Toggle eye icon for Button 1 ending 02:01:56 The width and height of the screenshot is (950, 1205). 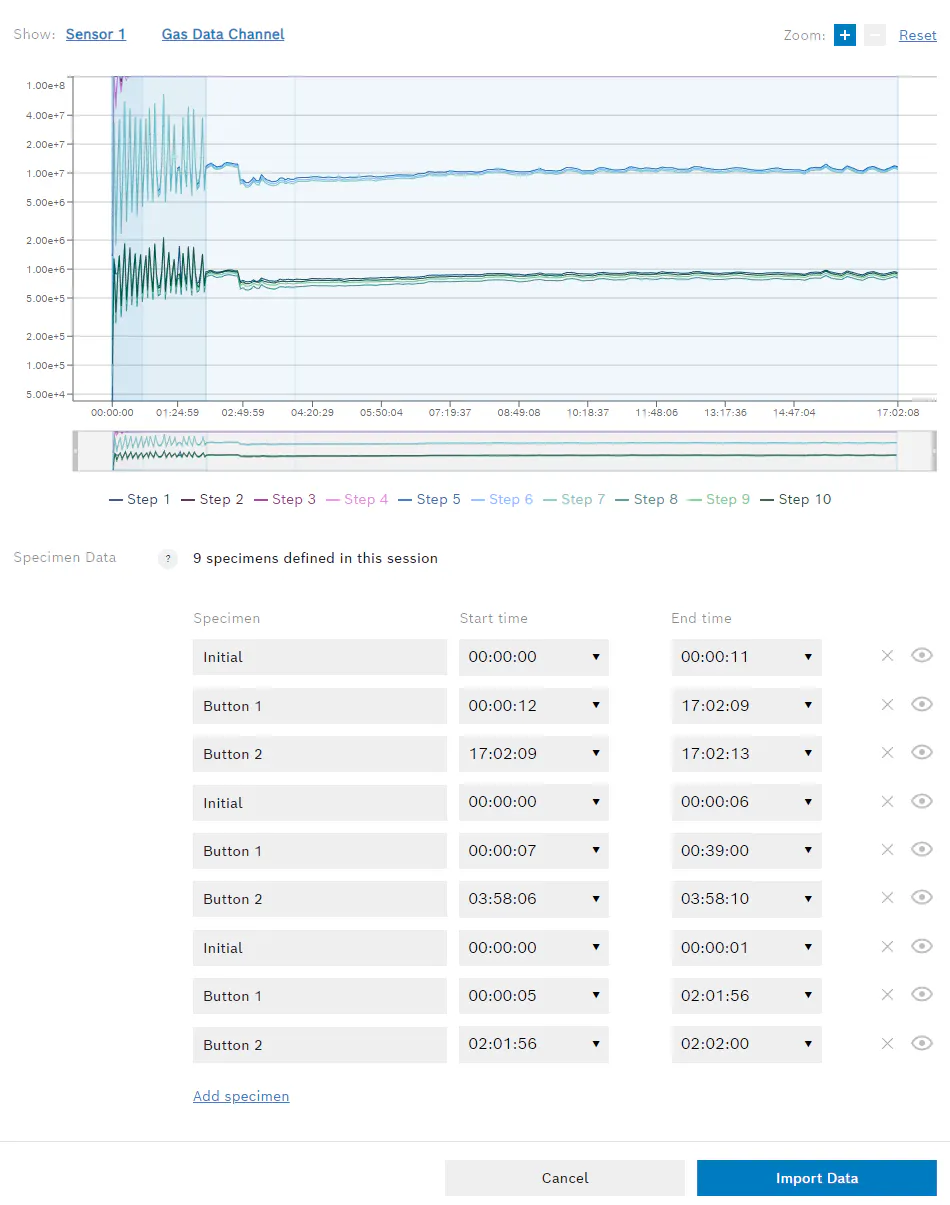(x=922, y=995)
